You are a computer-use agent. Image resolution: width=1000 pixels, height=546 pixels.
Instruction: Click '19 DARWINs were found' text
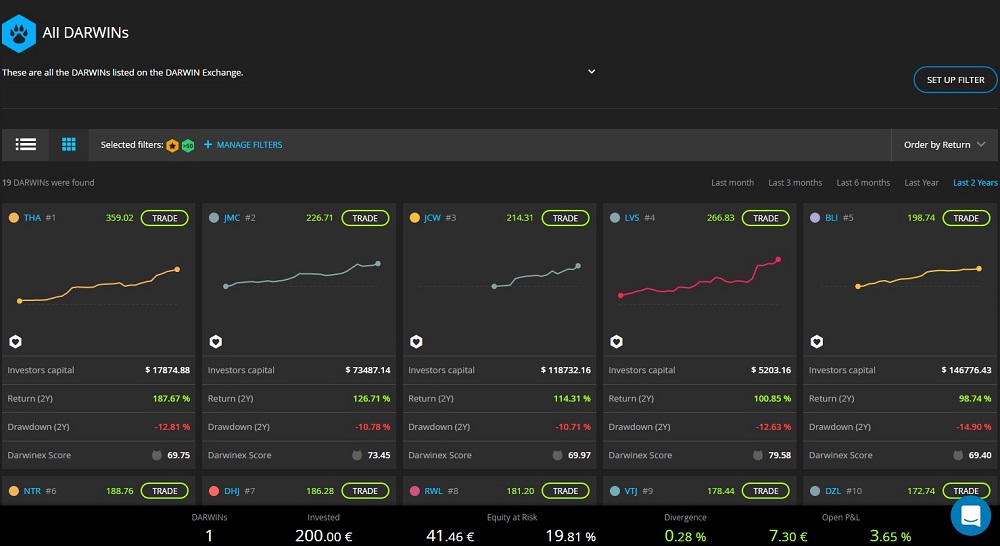pyautogui.click(x=48, y=182)
